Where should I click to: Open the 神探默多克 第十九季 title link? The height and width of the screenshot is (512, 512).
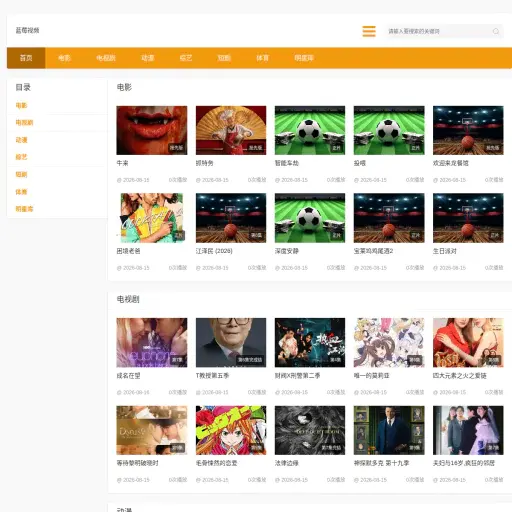pyautogui.click(x=381, y=463)
